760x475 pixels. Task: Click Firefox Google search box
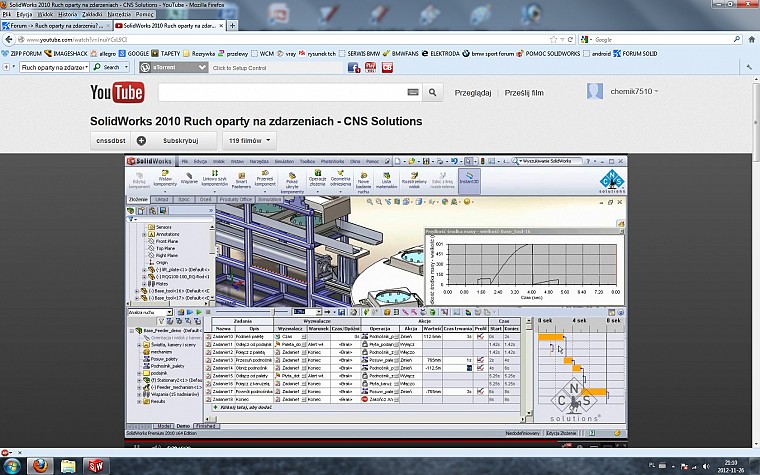pyautogui.click(x=662, y=39)
